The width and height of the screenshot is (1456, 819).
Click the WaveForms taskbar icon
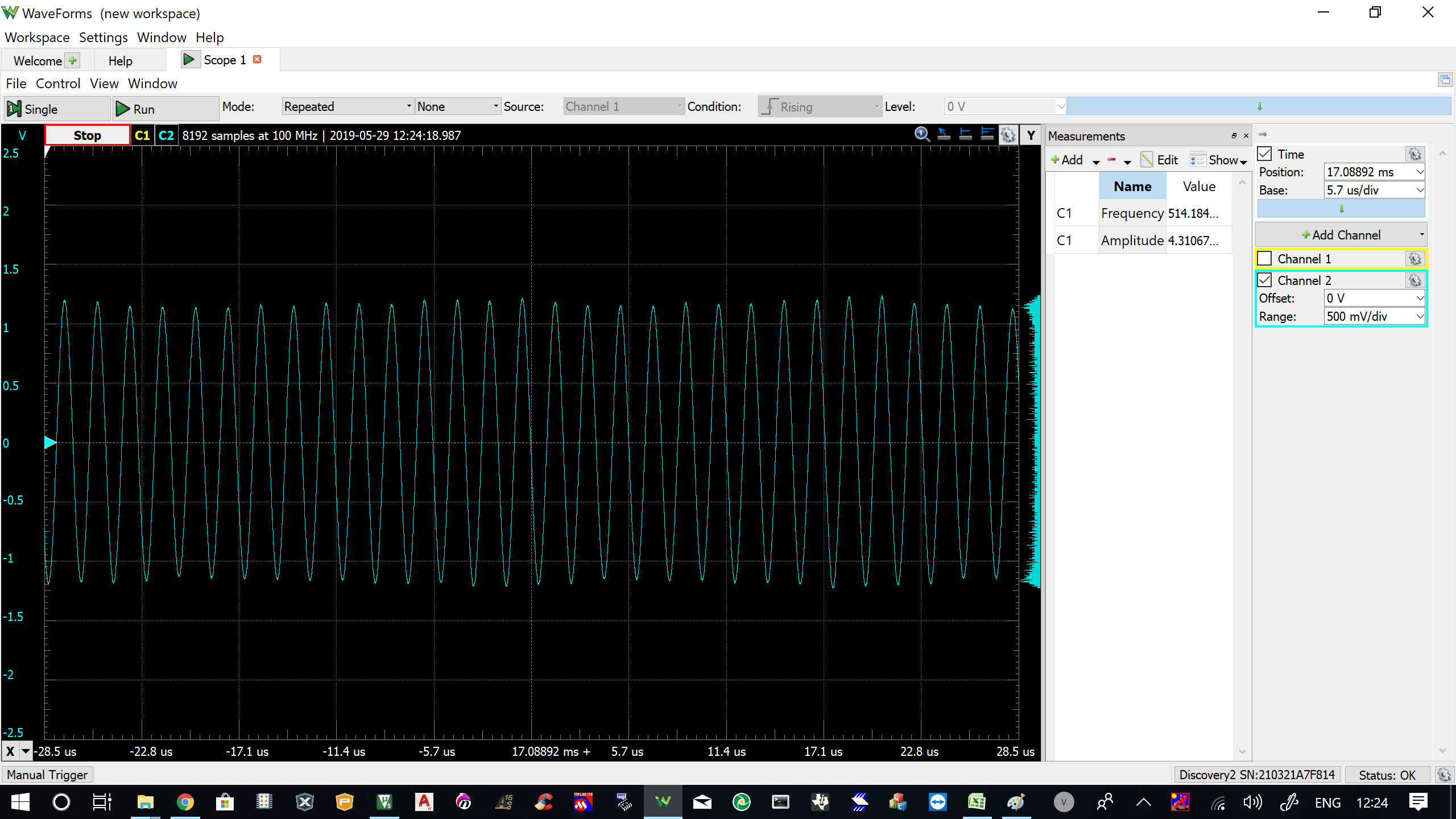click(663, 803)
